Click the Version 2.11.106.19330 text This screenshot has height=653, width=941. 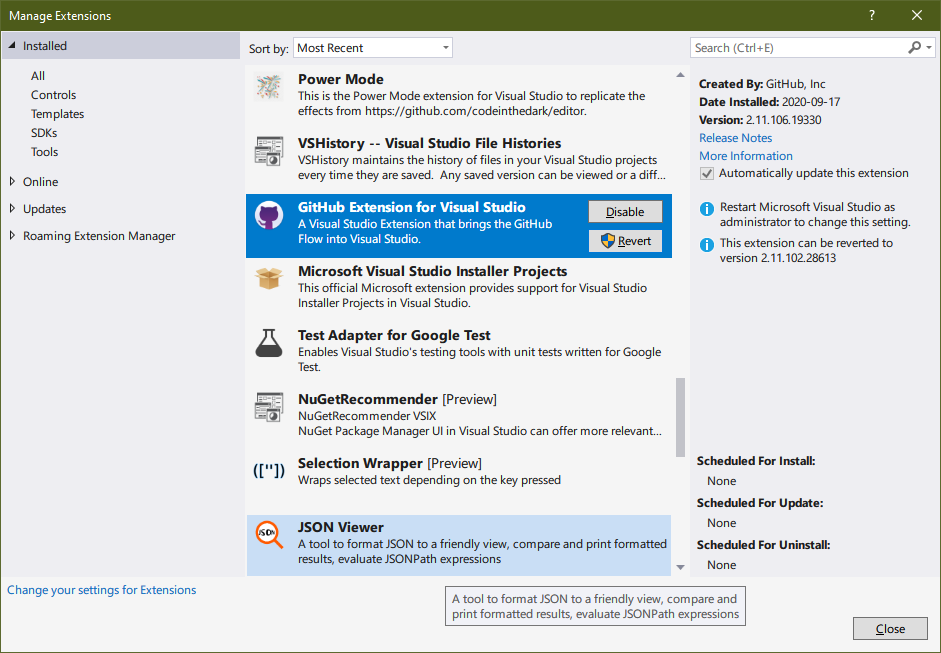click(x=760, y=120)
